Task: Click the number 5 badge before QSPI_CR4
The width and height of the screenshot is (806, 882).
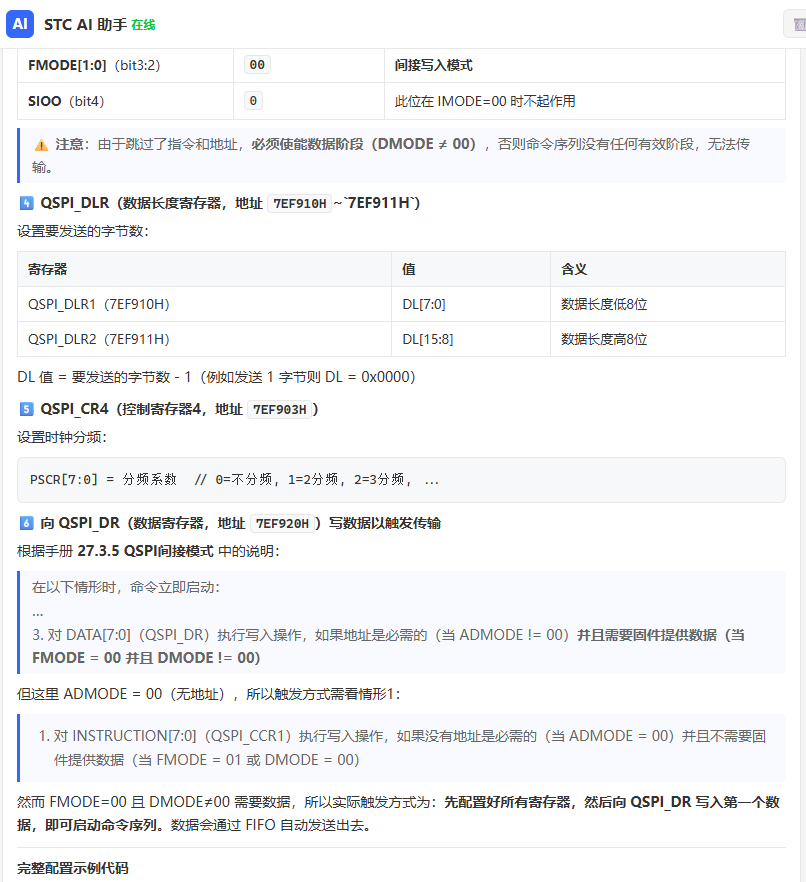Action: [26, 409]
